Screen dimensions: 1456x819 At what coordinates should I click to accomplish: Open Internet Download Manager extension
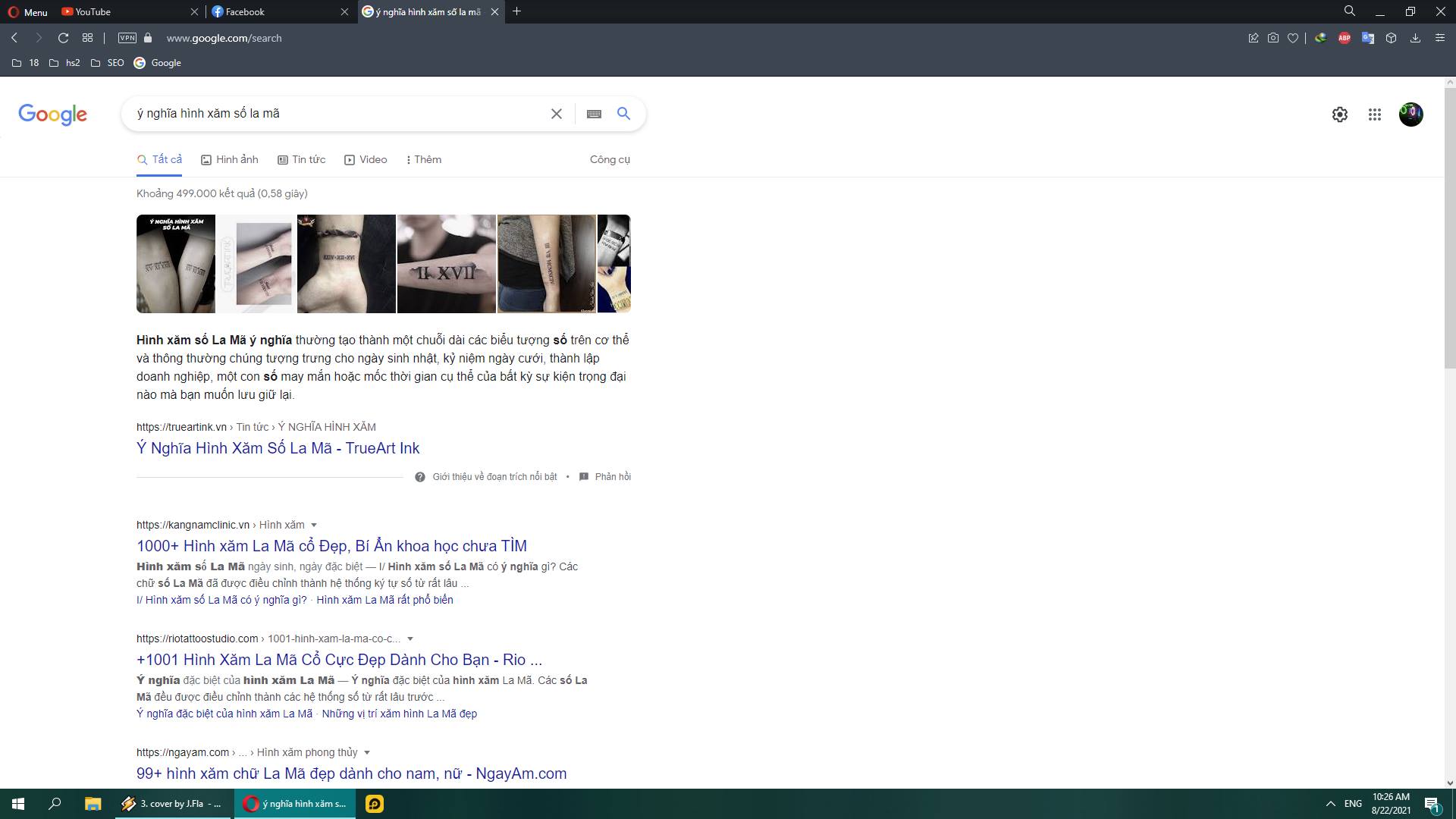[1321, 38]
